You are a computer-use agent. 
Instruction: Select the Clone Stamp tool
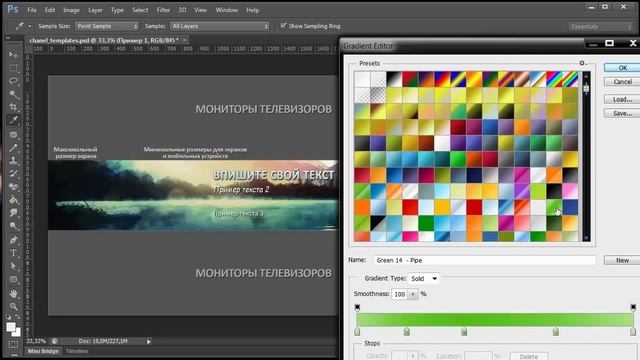click(13, 160)
